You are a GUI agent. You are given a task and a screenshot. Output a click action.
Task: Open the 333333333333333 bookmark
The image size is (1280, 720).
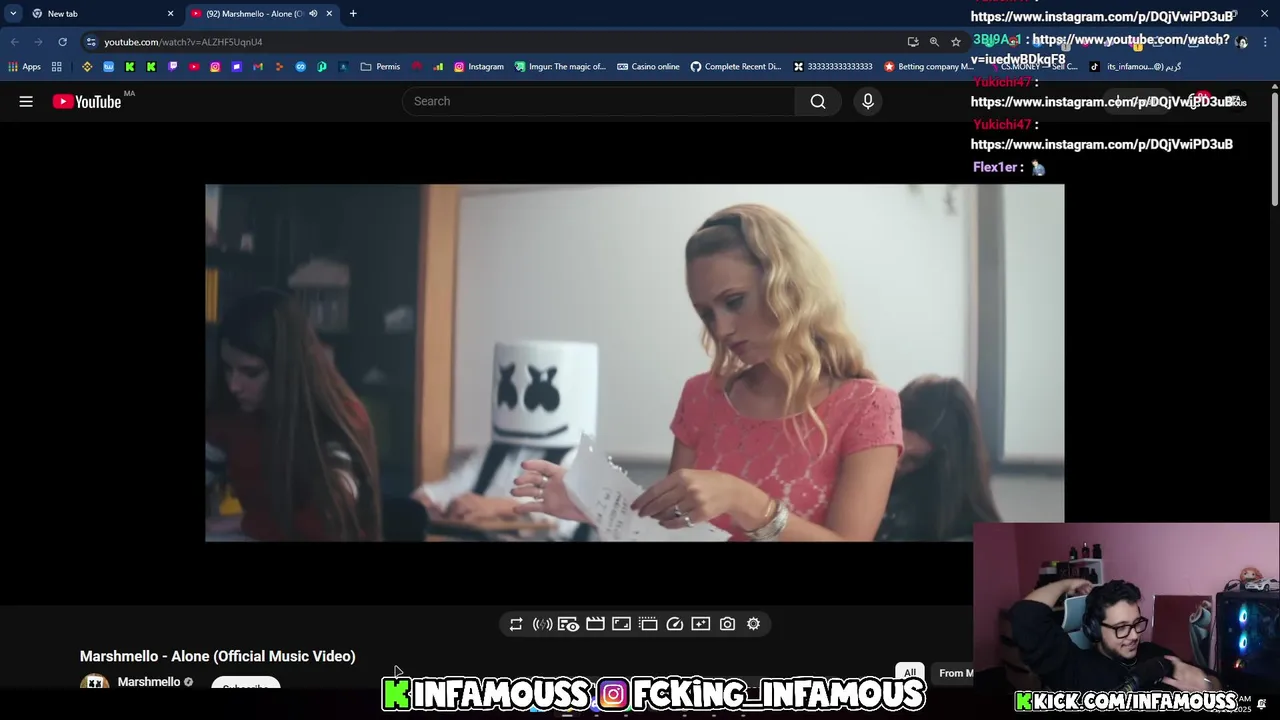(x=833, y=67)
